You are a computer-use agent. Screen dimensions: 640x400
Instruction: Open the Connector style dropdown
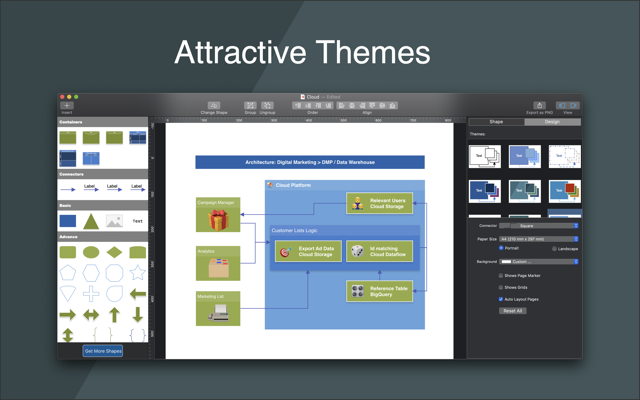tap(539, 226)
